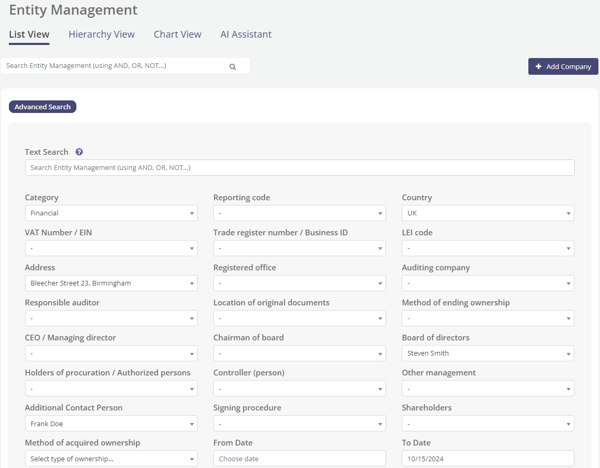This screenshot has width=600, height=468.
Task: Expand the Reporting code dropdown
Action: 299,213
